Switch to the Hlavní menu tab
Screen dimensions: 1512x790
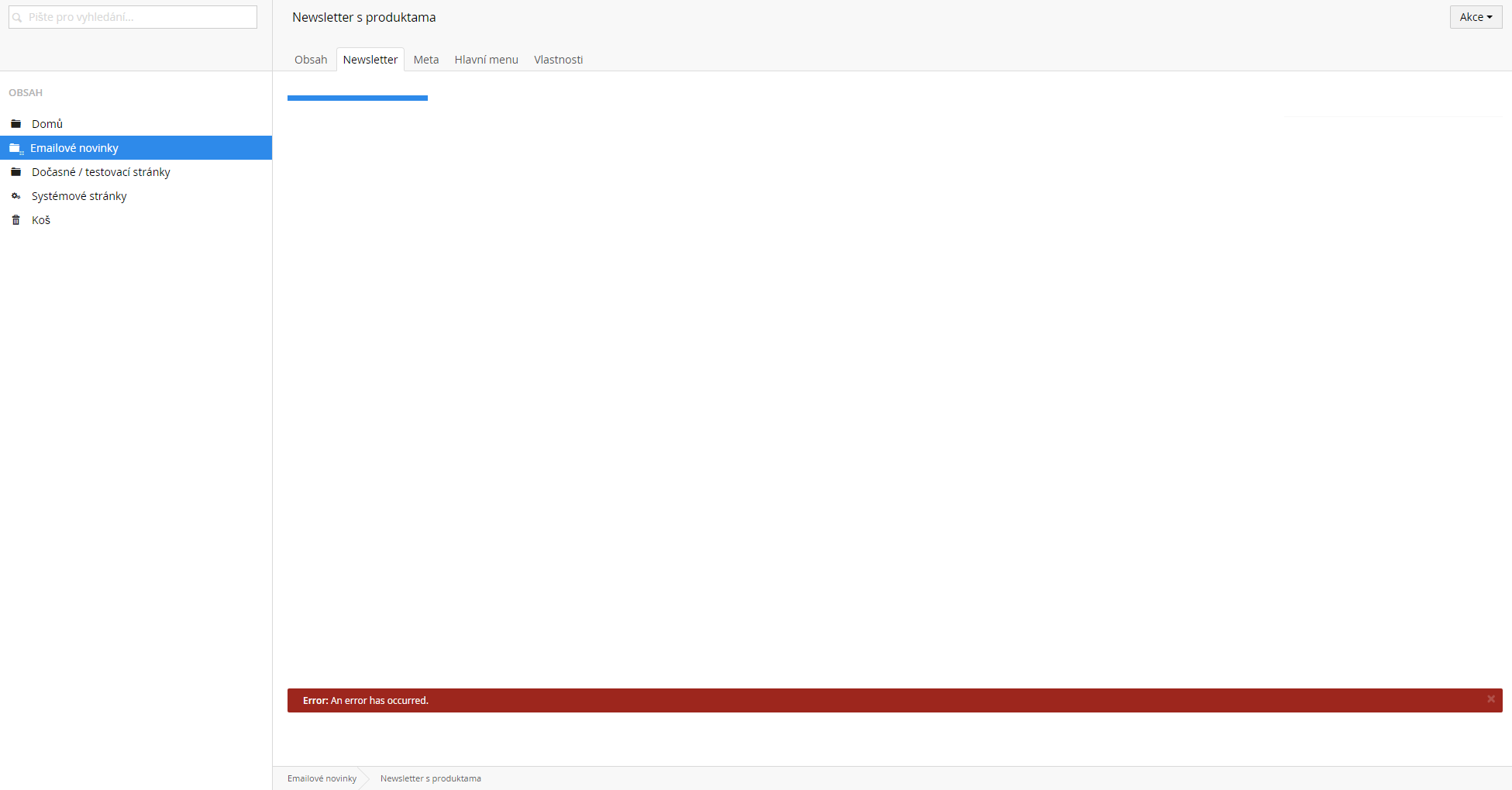(x=487, y=60)
